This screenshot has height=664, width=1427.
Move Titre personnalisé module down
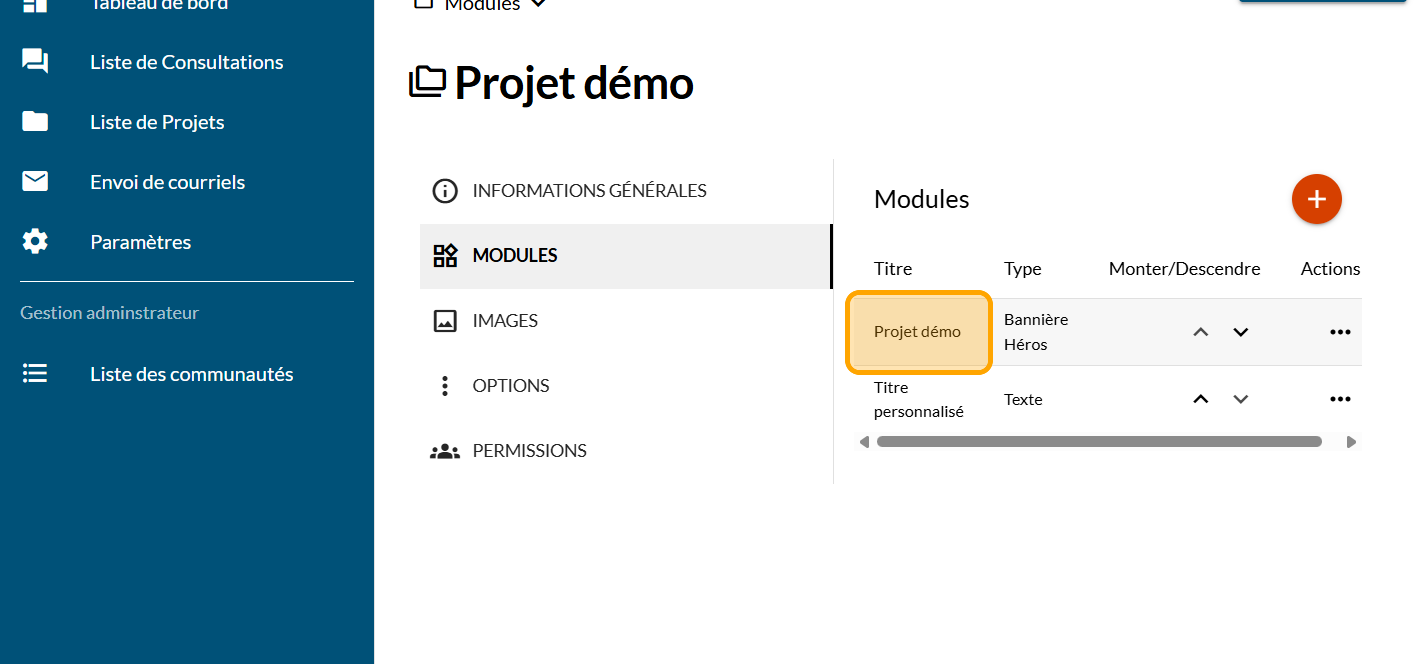tap(1241, 399)
